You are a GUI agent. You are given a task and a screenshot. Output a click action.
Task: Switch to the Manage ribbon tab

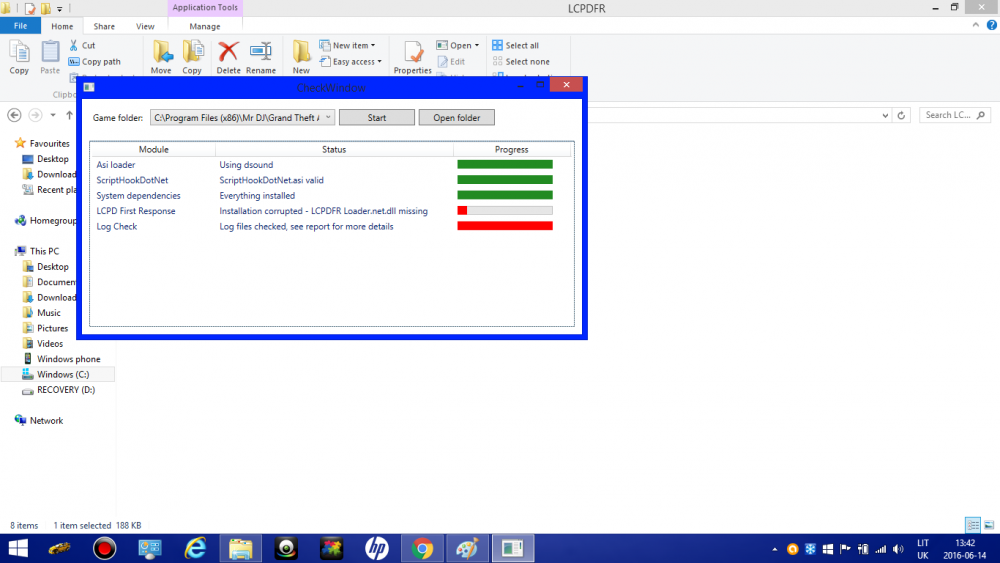205,26
